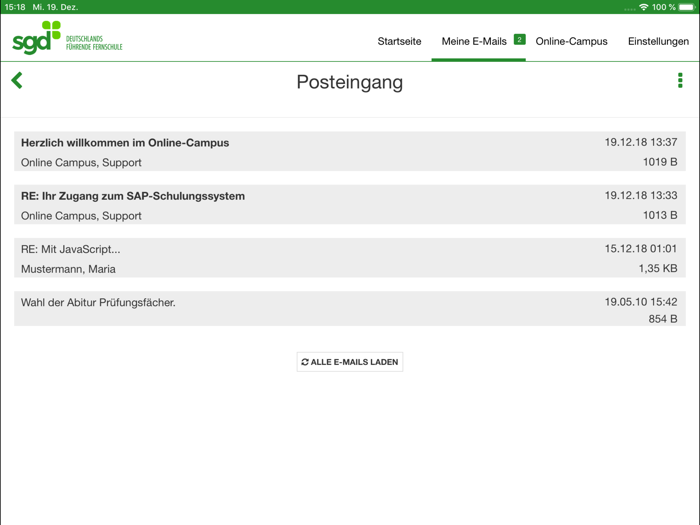Click the size value 1013 B
This screenshot has width=700, height=525.
click(660, 215)
